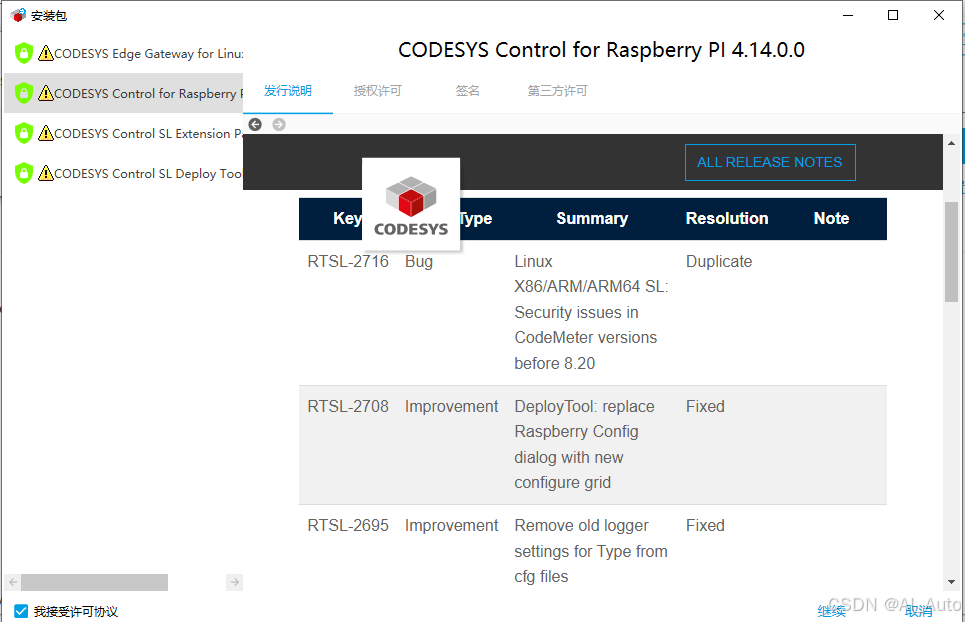Toggle the 我接受许可协议 checkbox
Screen dimensions: 965x622
[x=21, y=611]
